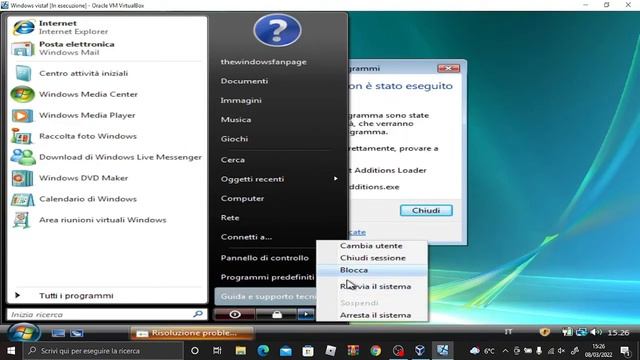Choose Cambia utente in power menu
Image resolution: width=640 pixels, height=360 pixels.
[x=372, y=246]
